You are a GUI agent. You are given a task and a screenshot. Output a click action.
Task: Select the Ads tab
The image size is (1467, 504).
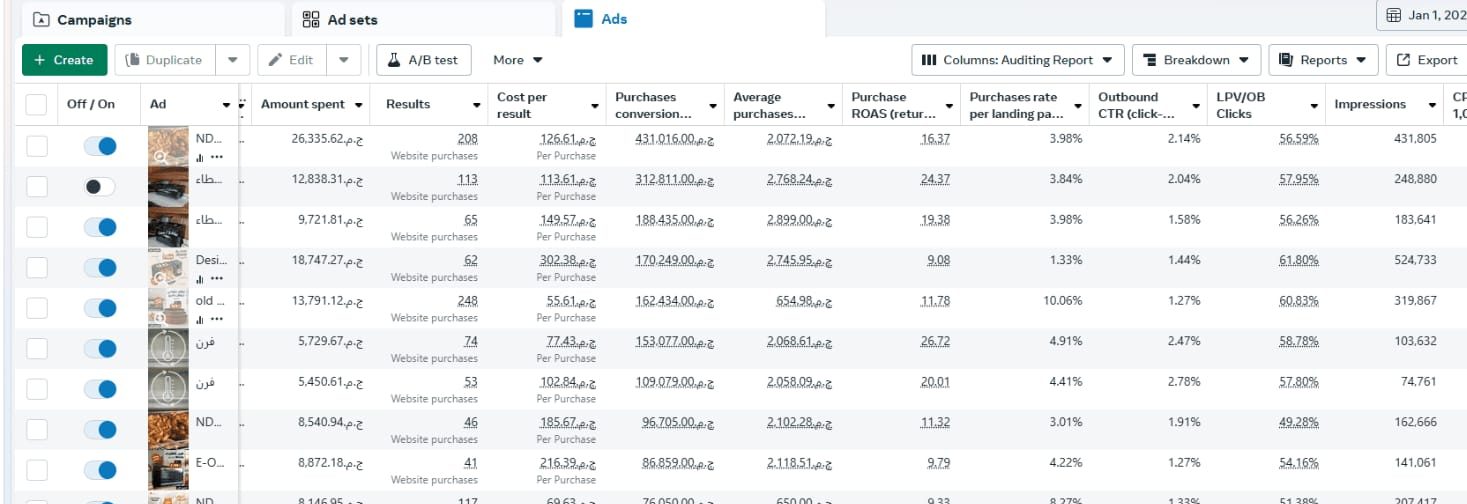coord(693,19)
